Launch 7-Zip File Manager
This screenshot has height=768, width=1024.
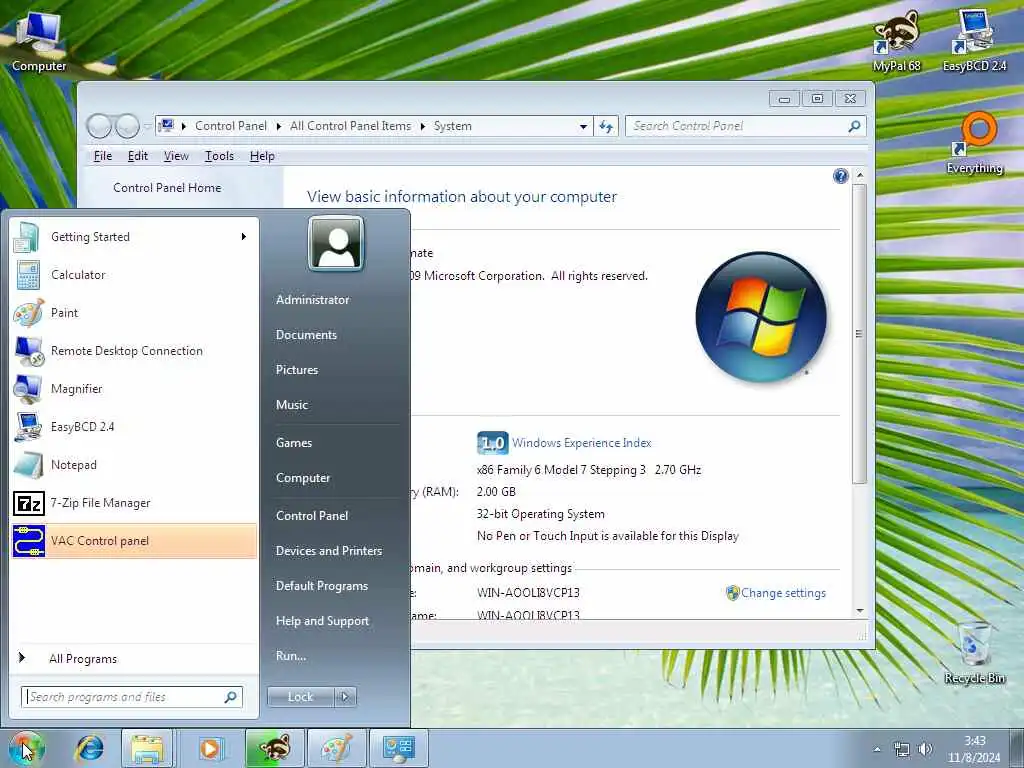(x=134, y=503)
